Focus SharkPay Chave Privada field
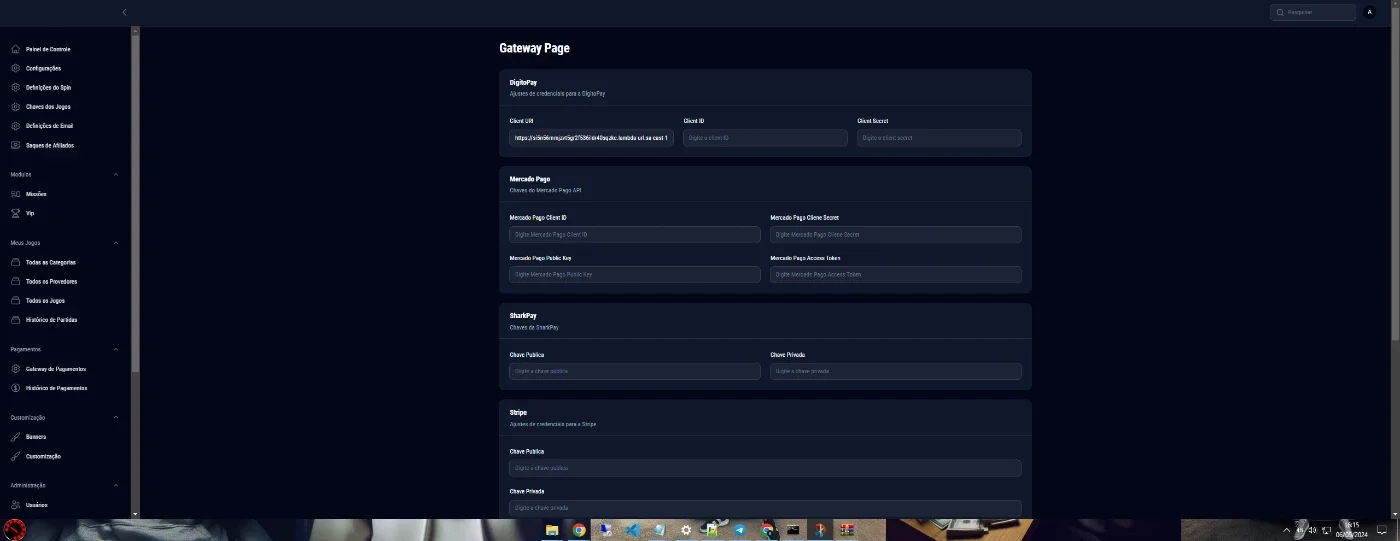The height and width of the screenshot is (541, 1400). (896, 371)
